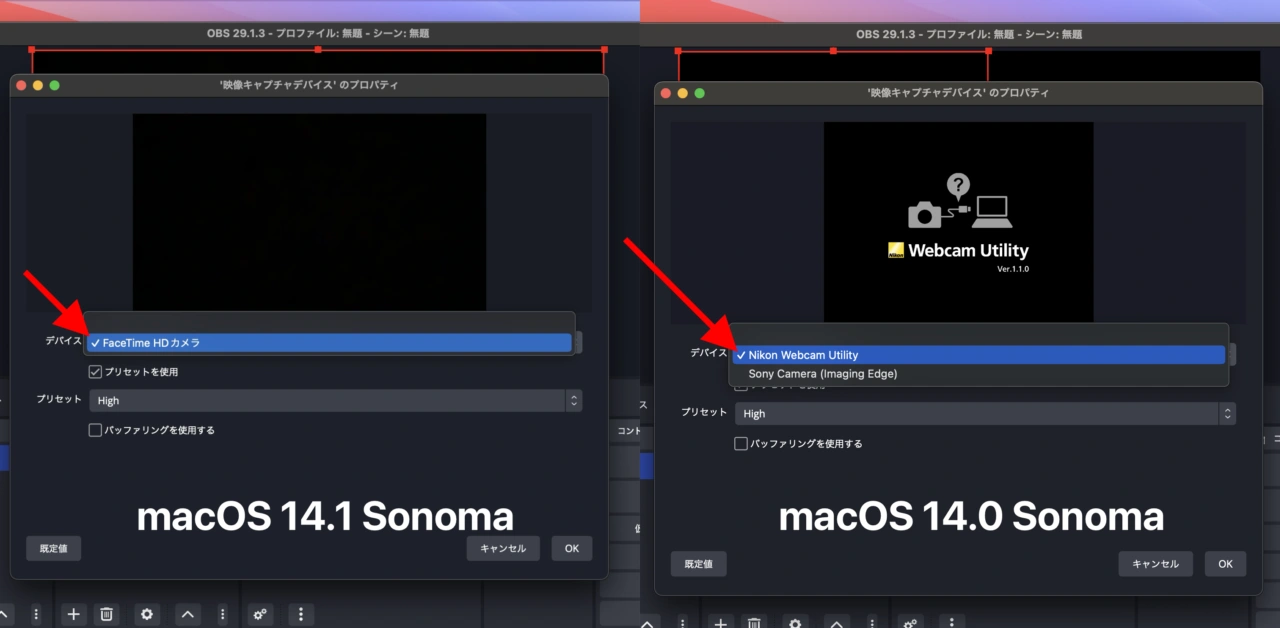Open the プリセット High dropdown in macOS 14.0 dialog
Viewport: 1280px width, 628px height.
[x=985, y=414]
